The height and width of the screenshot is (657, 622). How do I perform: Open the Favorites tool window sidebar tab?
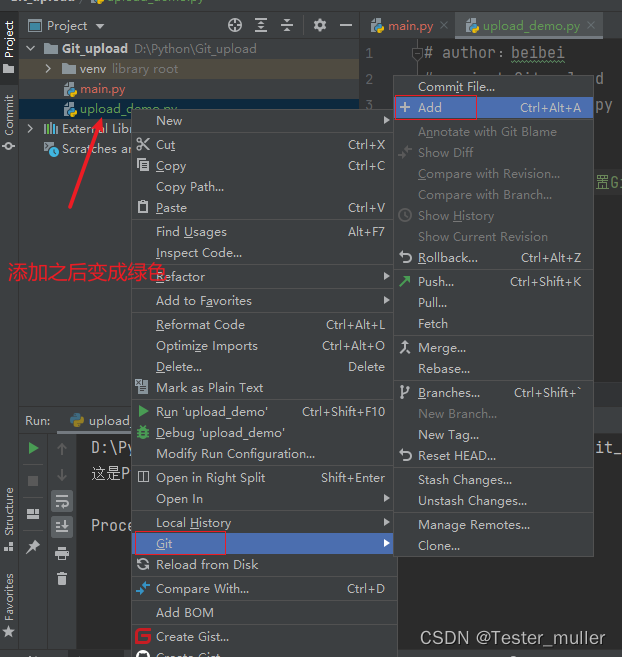[9, 604]
